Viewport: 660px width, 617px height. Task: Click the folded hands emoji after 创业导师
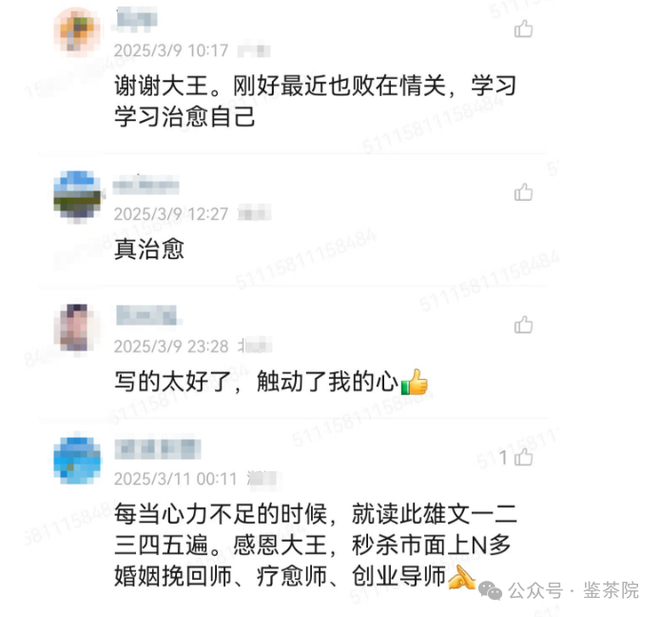461,577
